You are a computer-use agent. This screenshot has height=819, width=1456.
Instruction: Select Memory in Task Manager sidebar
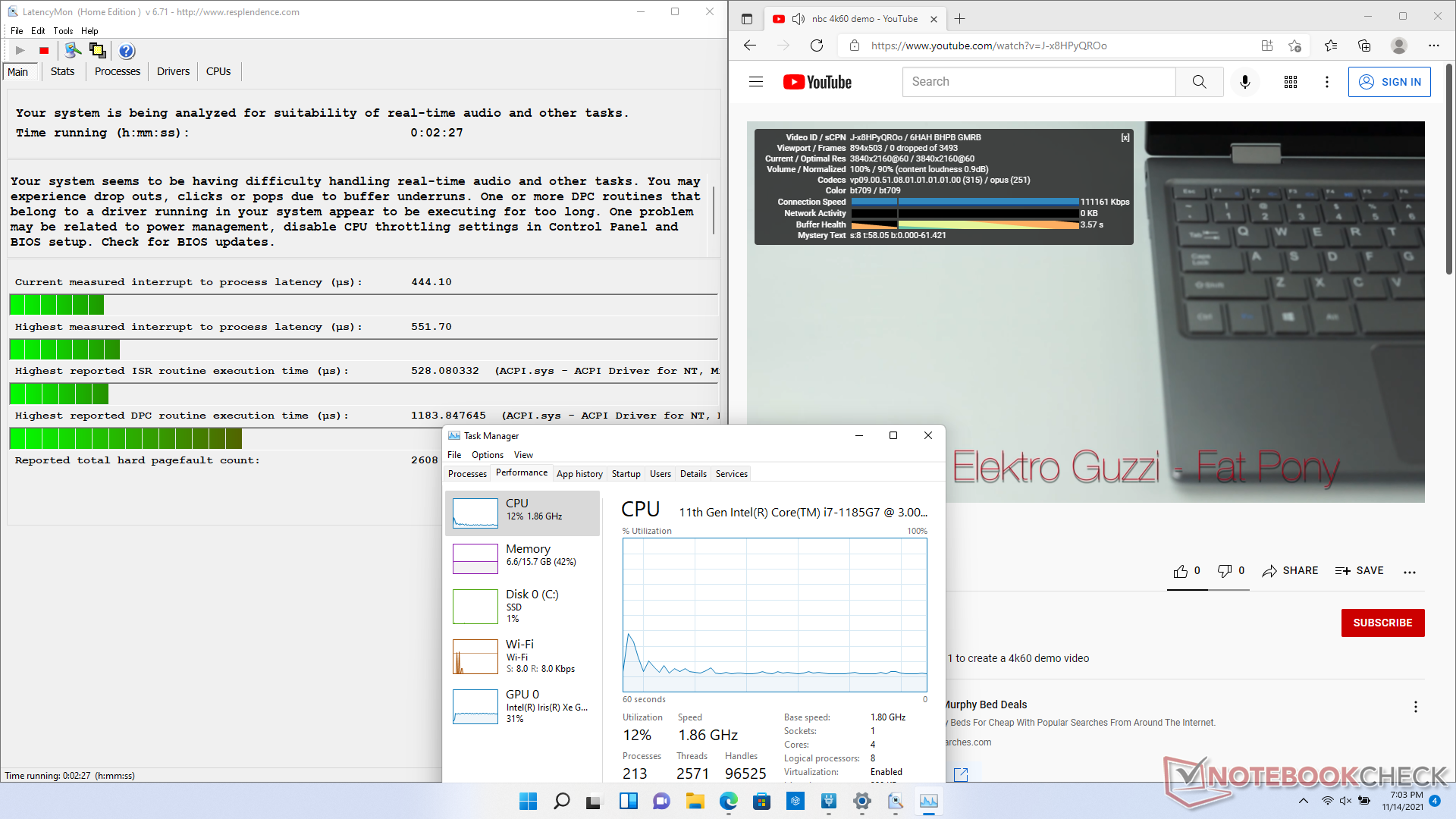[522, 559]
